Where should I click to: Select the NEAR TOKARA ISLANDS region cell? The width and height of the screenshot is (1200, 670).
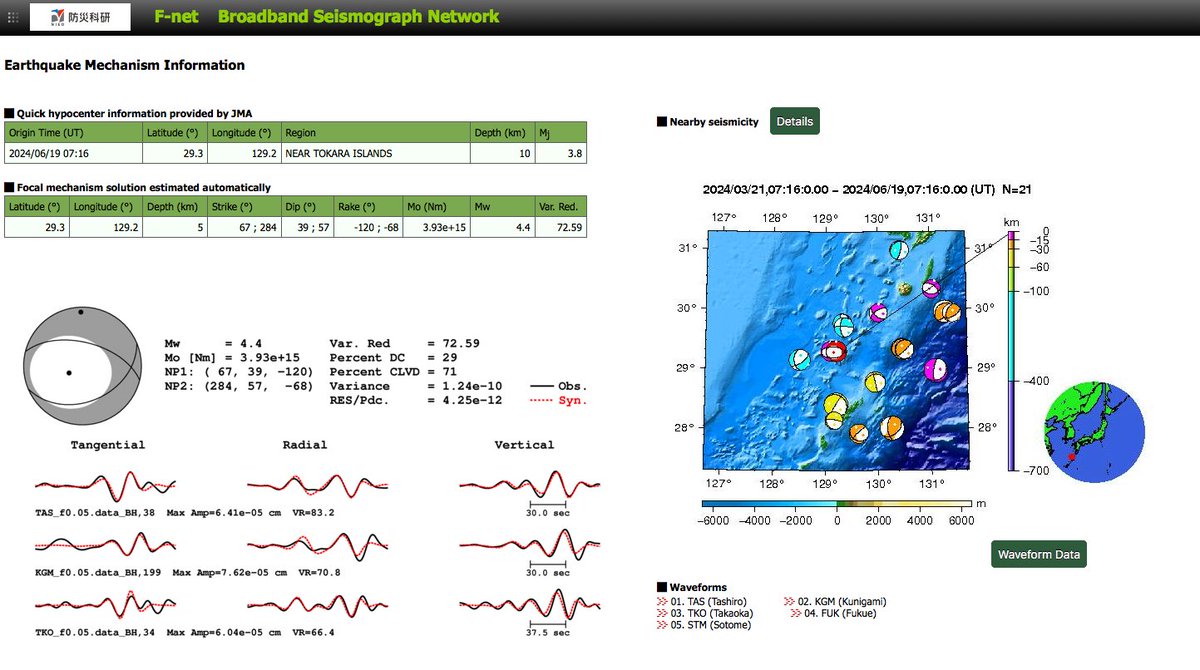pos(376,153)
